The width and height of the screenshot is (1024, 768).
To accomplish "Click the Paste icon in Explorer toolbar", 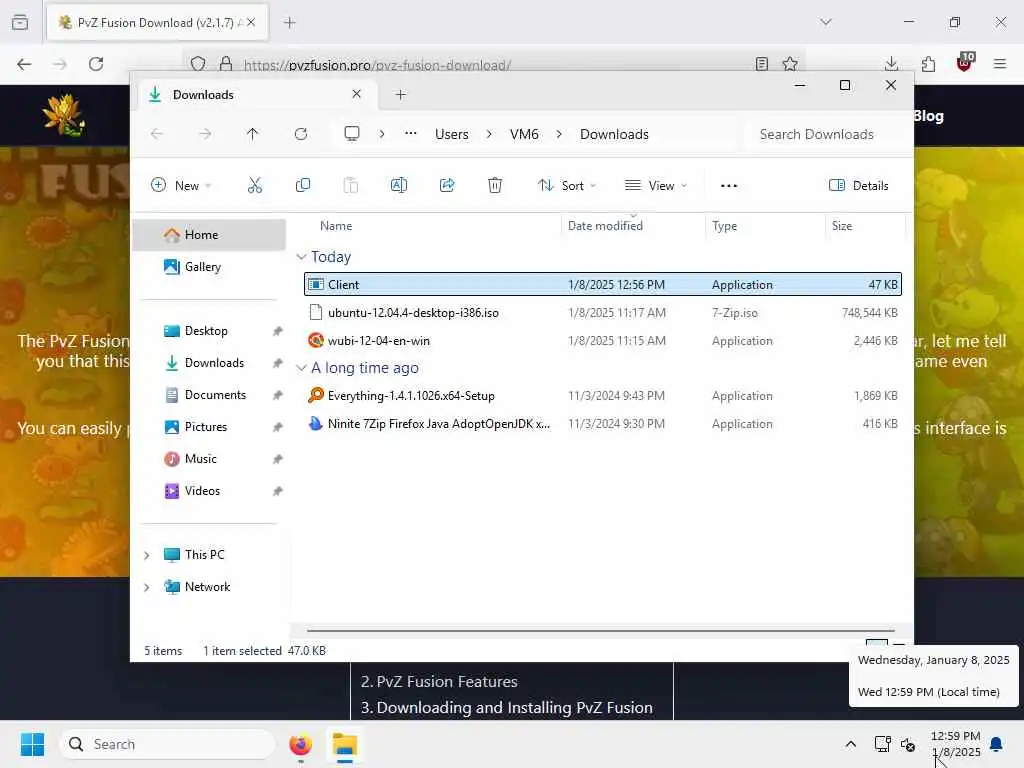I will (x=351, y=185).
